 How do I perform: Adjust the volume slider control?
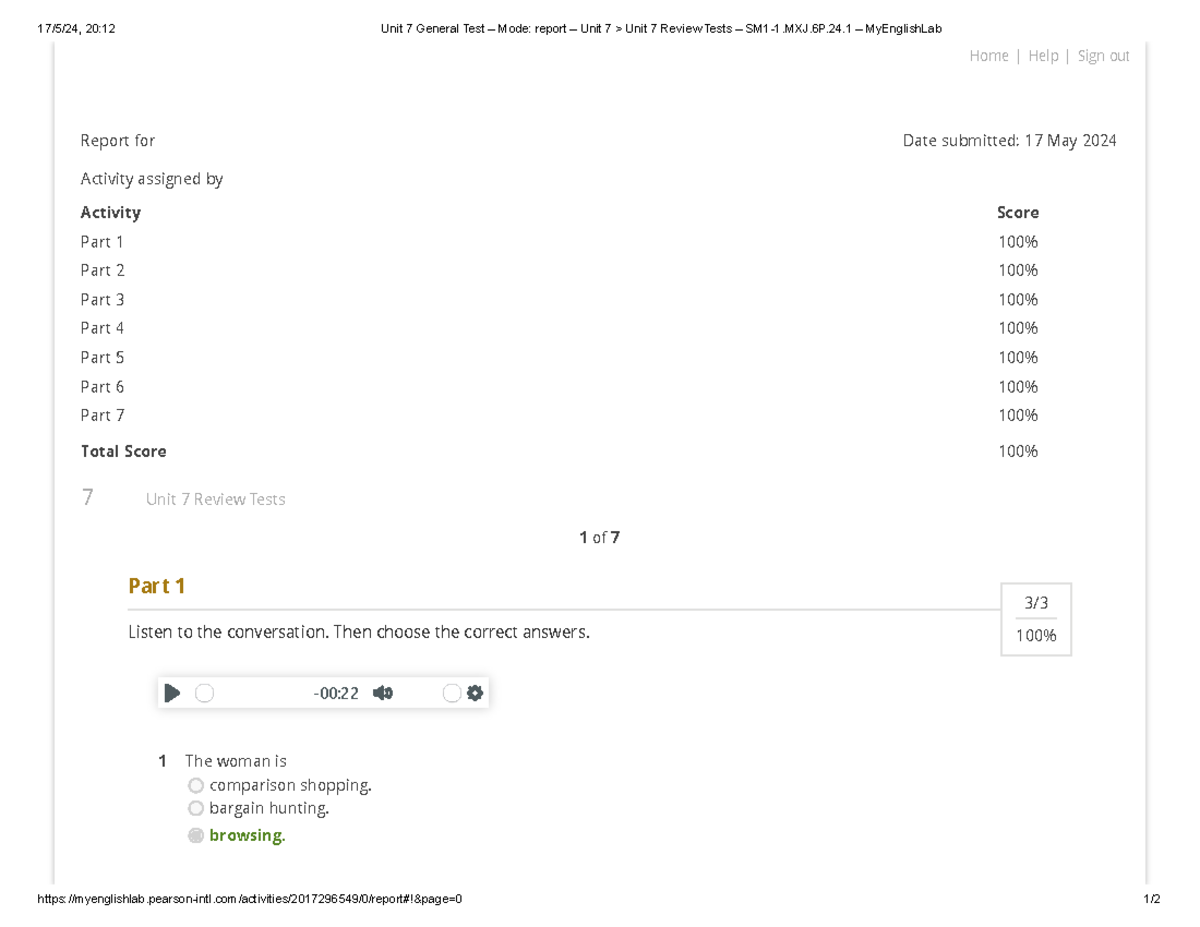point(452,692)
